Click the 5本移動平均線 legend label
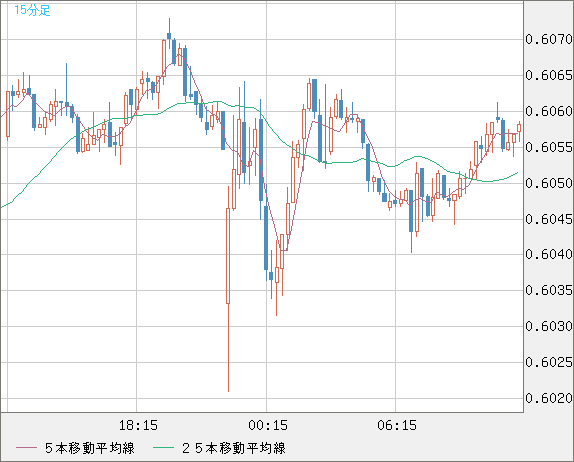The width and height of the screenshot is (574, 462). 90,448
